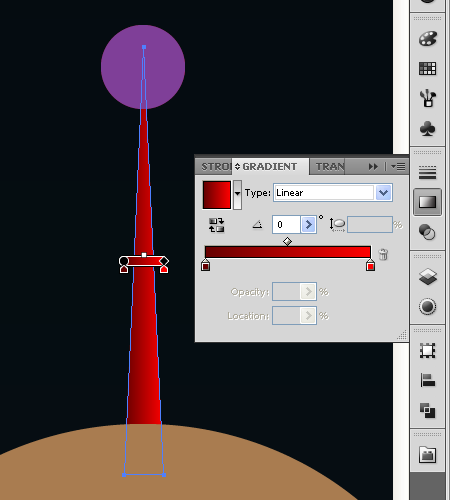Open the gradient swatch presets dropdown arrow
Viewport: 450px width, 500px height.
(237, 195)
